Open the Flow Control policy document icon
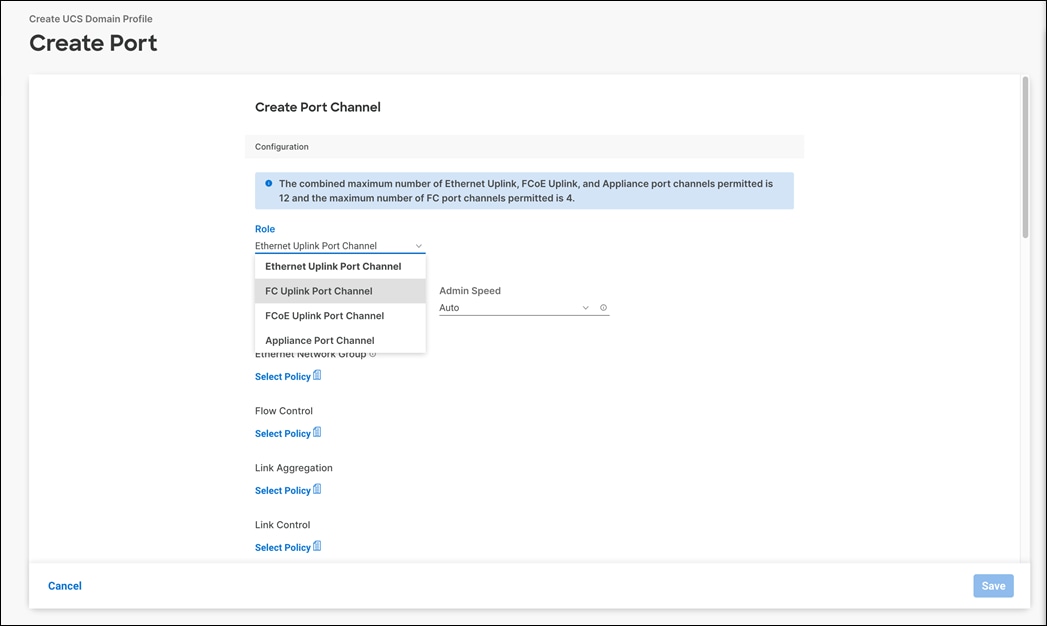Screen dimensions: 1047x626 click(x=317, y=432)
